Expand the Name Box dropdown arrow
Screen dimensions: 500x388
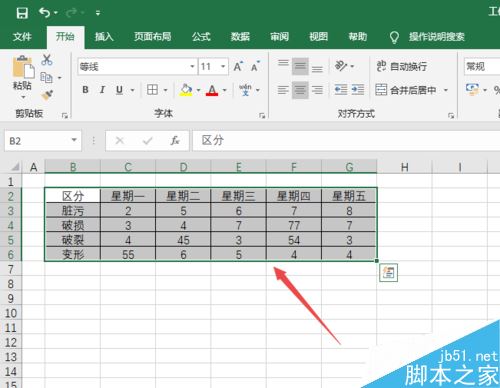coord(74,140)
